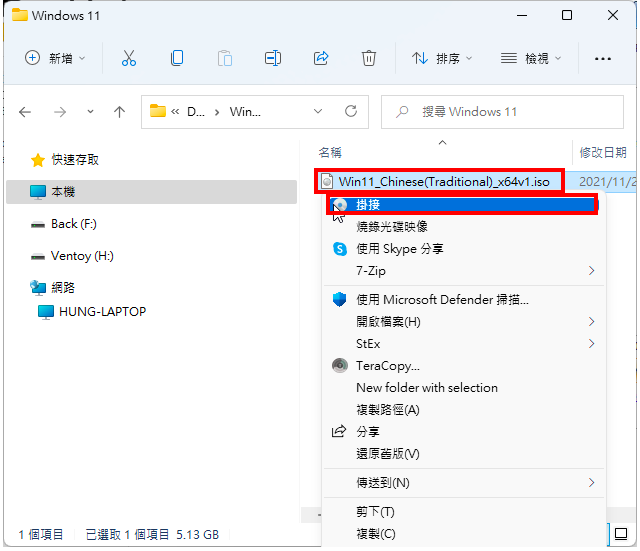Select 掛接 to mount the ISO

click(x=462, y=204)
